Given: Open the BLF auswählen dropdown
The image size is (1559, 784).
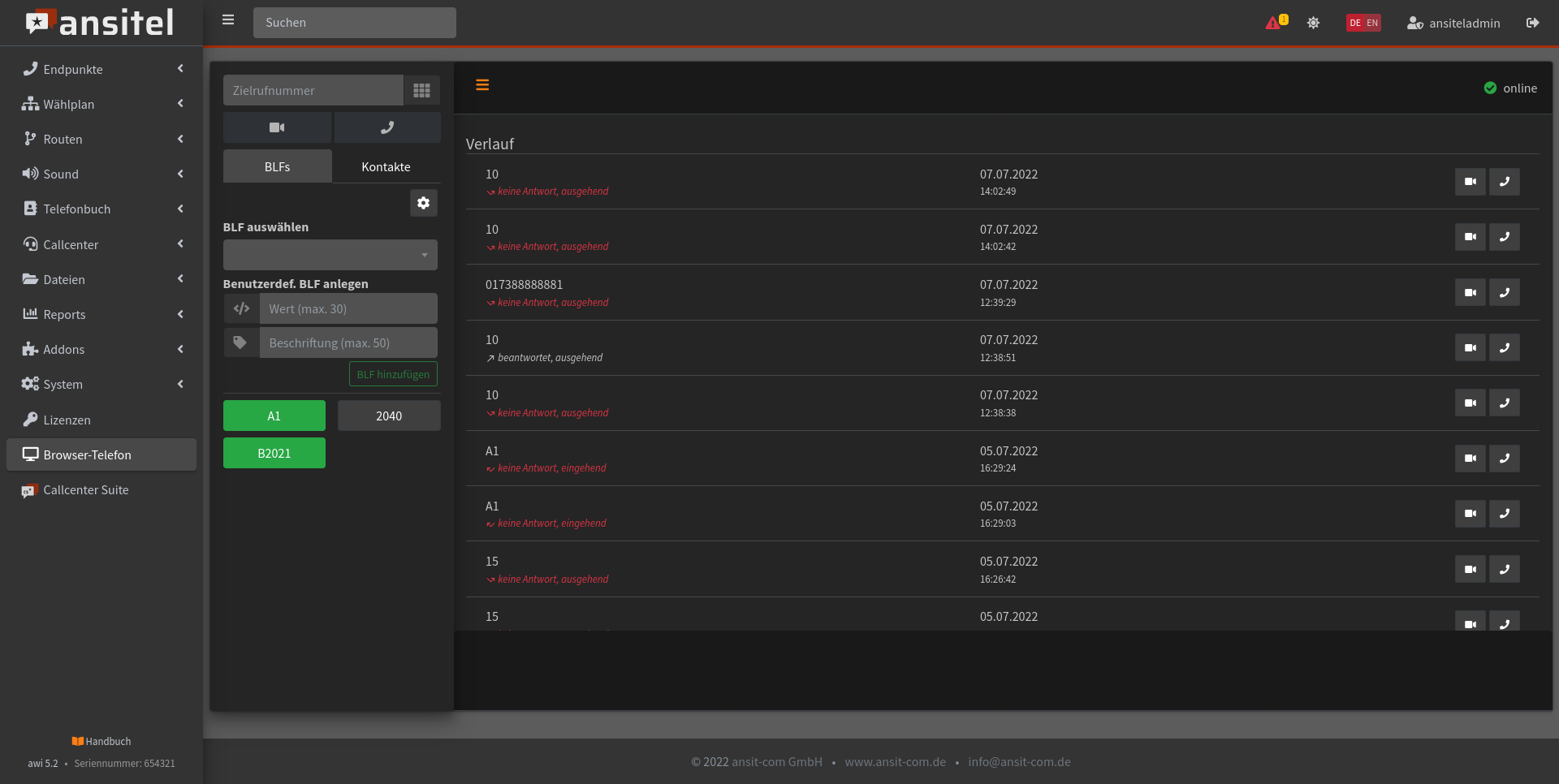Looking at the screenshot, I should 330,255.
